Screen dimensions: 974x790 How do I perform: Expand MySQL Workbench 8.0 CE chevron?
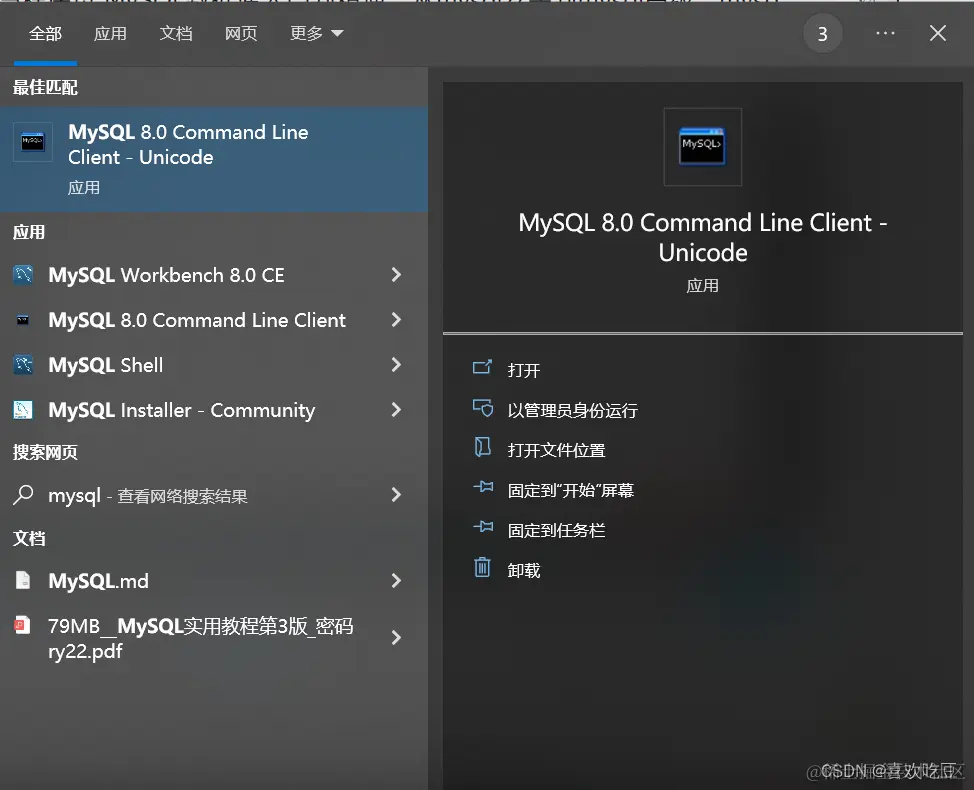(396, 275)
